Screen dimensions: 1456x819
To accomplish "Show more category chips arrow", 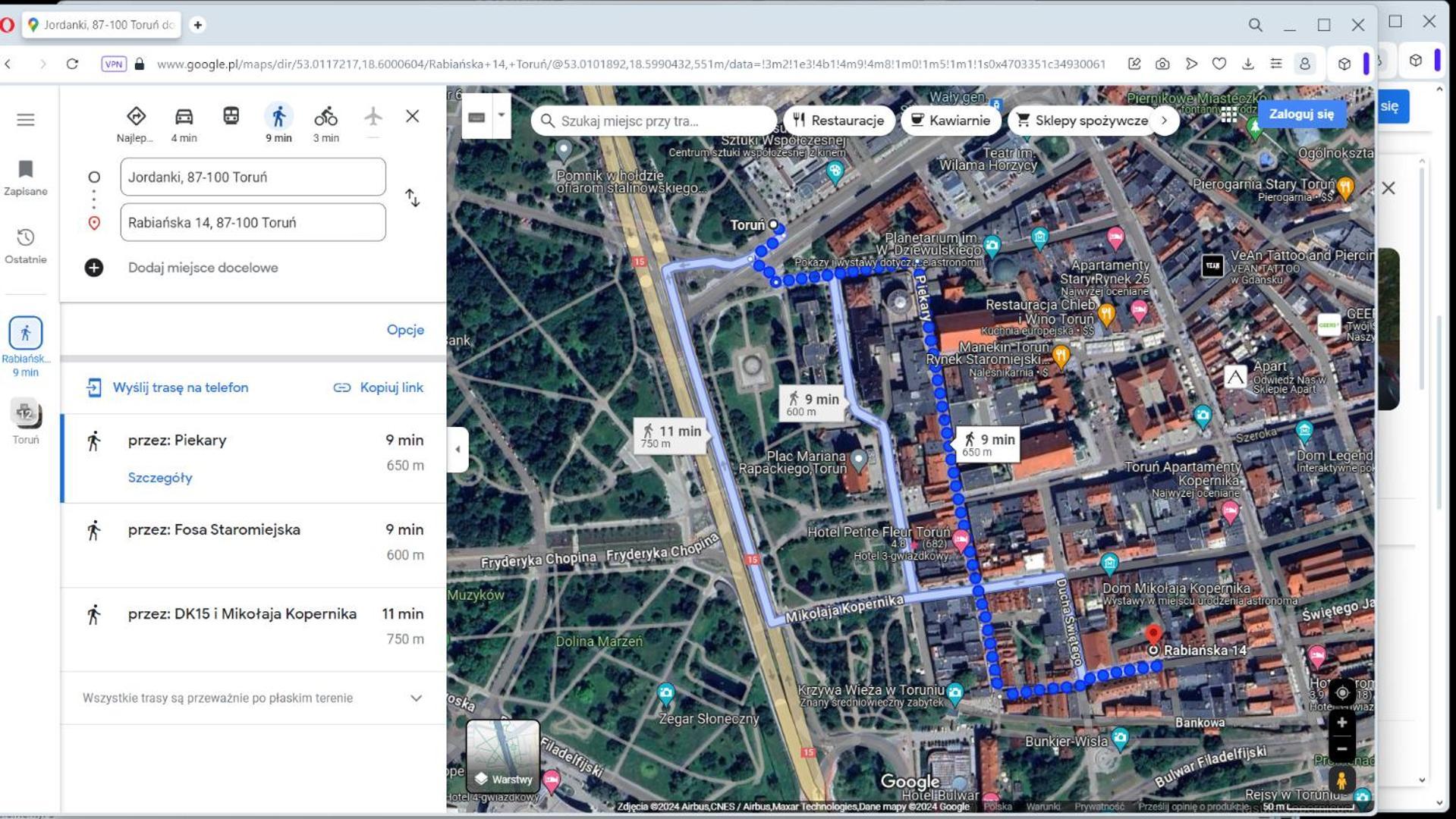I will coord(1165,121).
